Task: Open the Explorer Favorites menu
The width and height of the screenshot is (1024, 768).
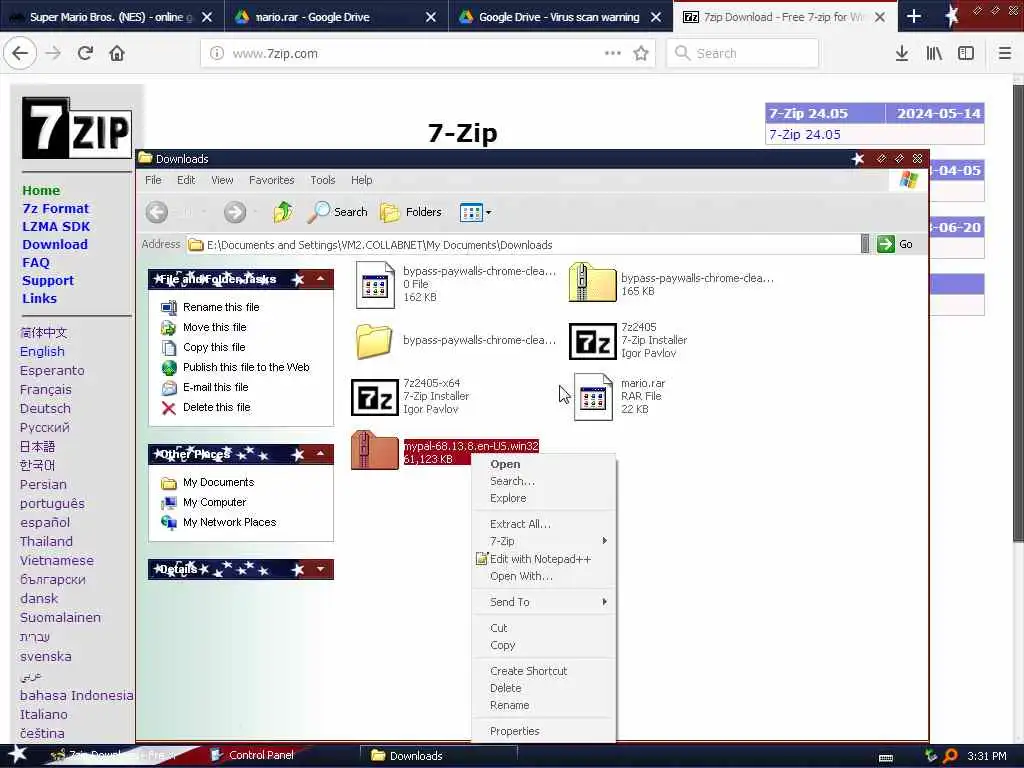Action: [271, 180]
